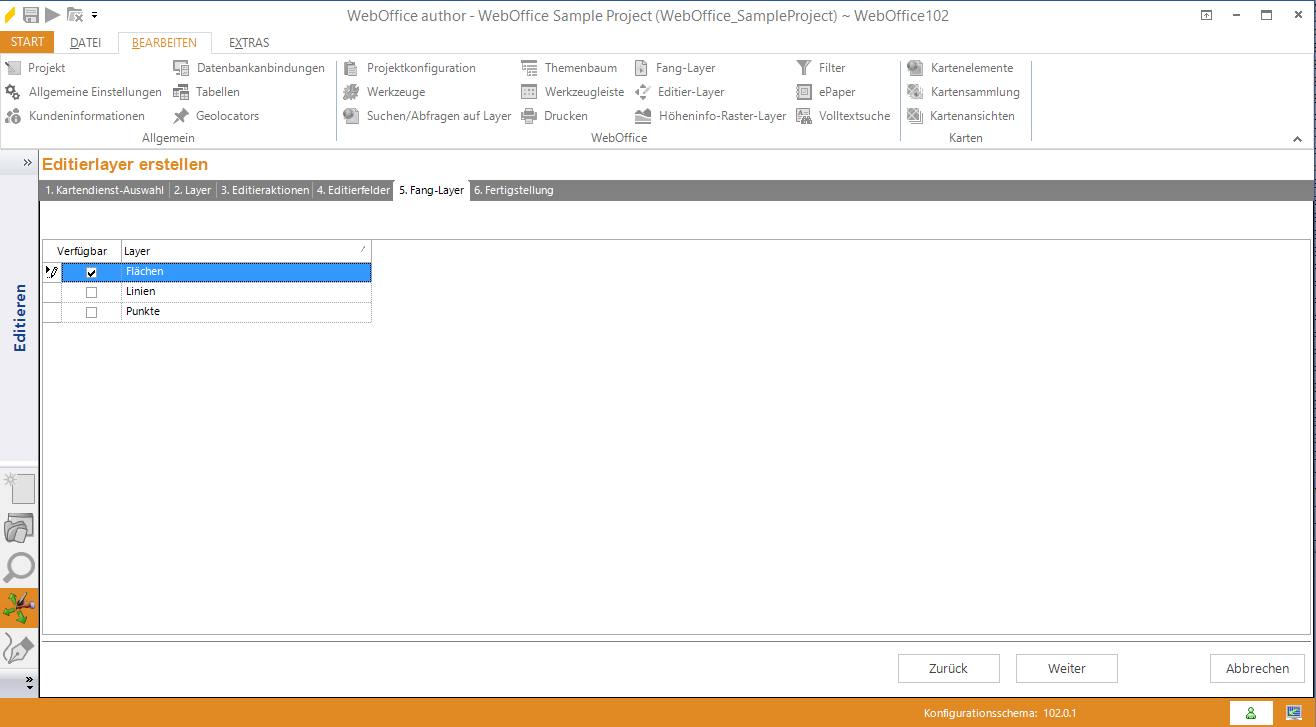Open the quick access toolbar customize dropdown
1316x727 pixels.
click(94, 15)
